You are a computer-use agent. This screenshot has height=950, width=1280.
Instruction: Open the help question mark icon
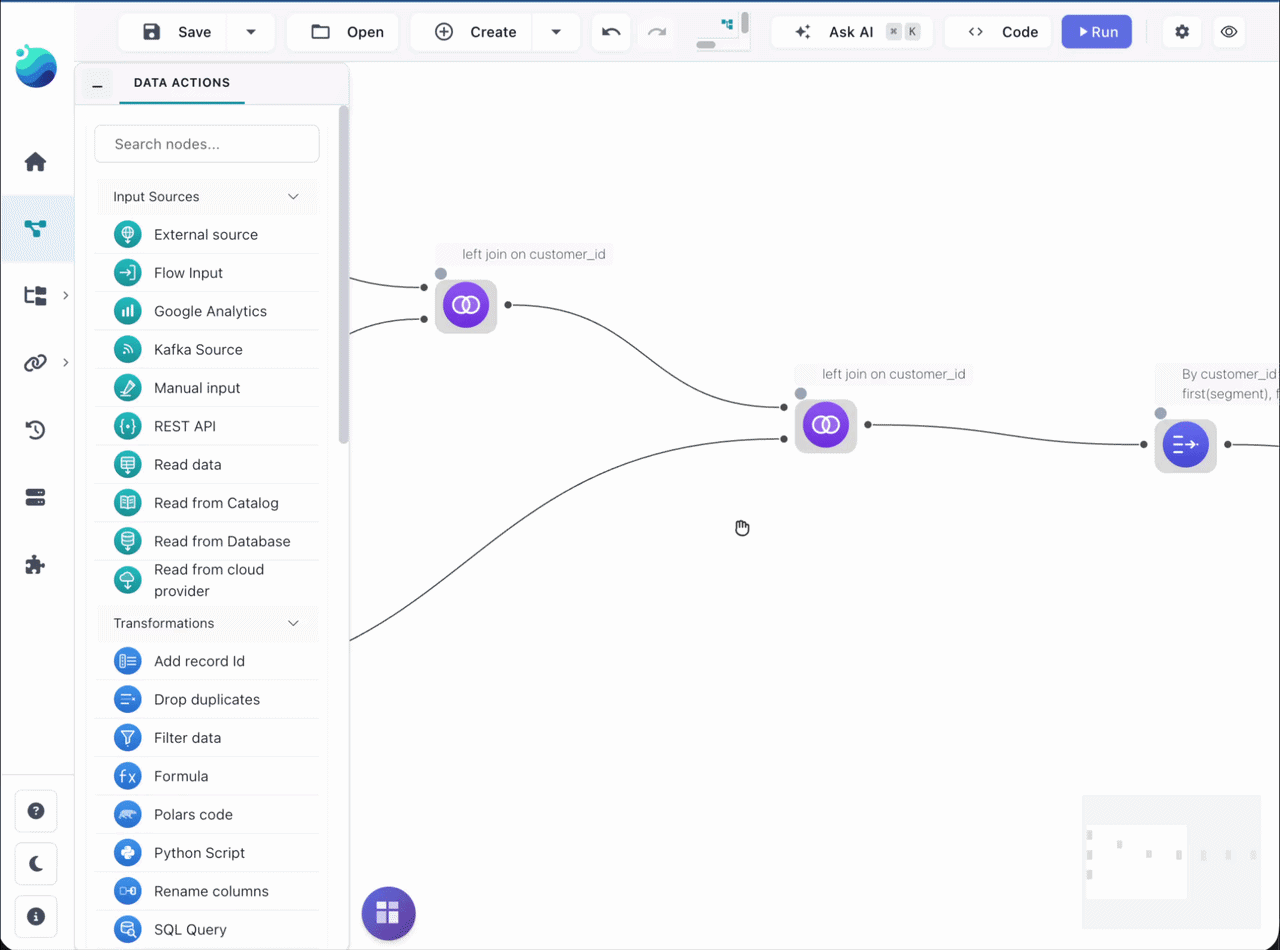pos(36,811)
